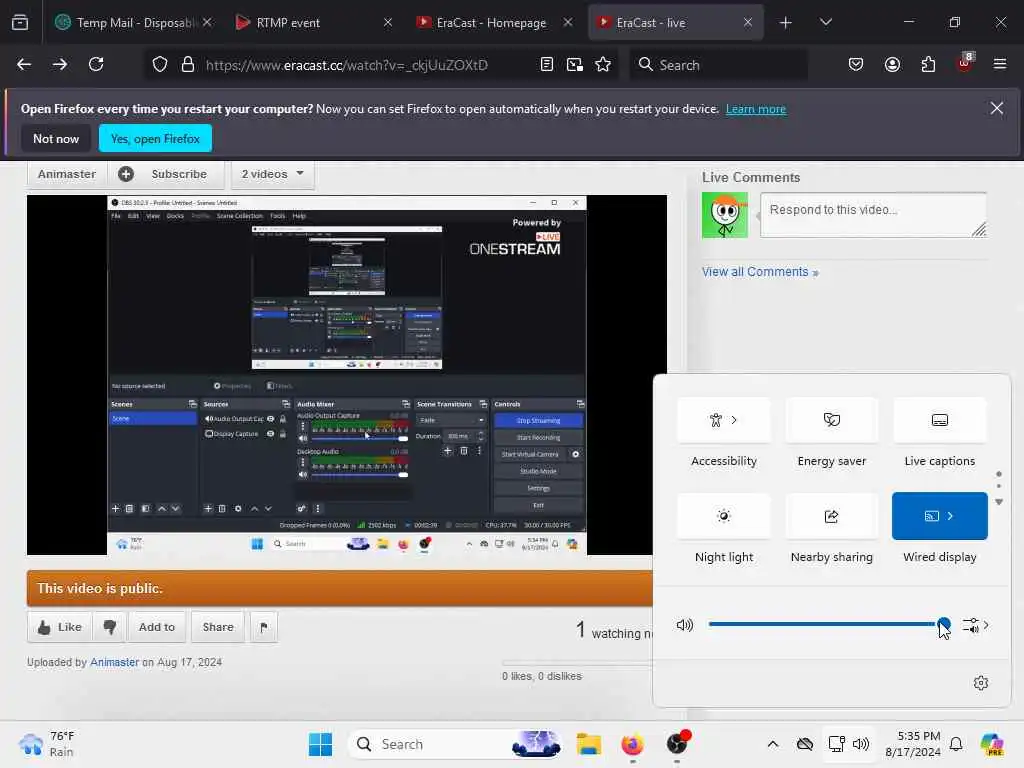Image resolution: width=1024 pixels, height=768 pixels.
Task: Dislike the video with thumbs-down
Action: (x=110, y=627)
